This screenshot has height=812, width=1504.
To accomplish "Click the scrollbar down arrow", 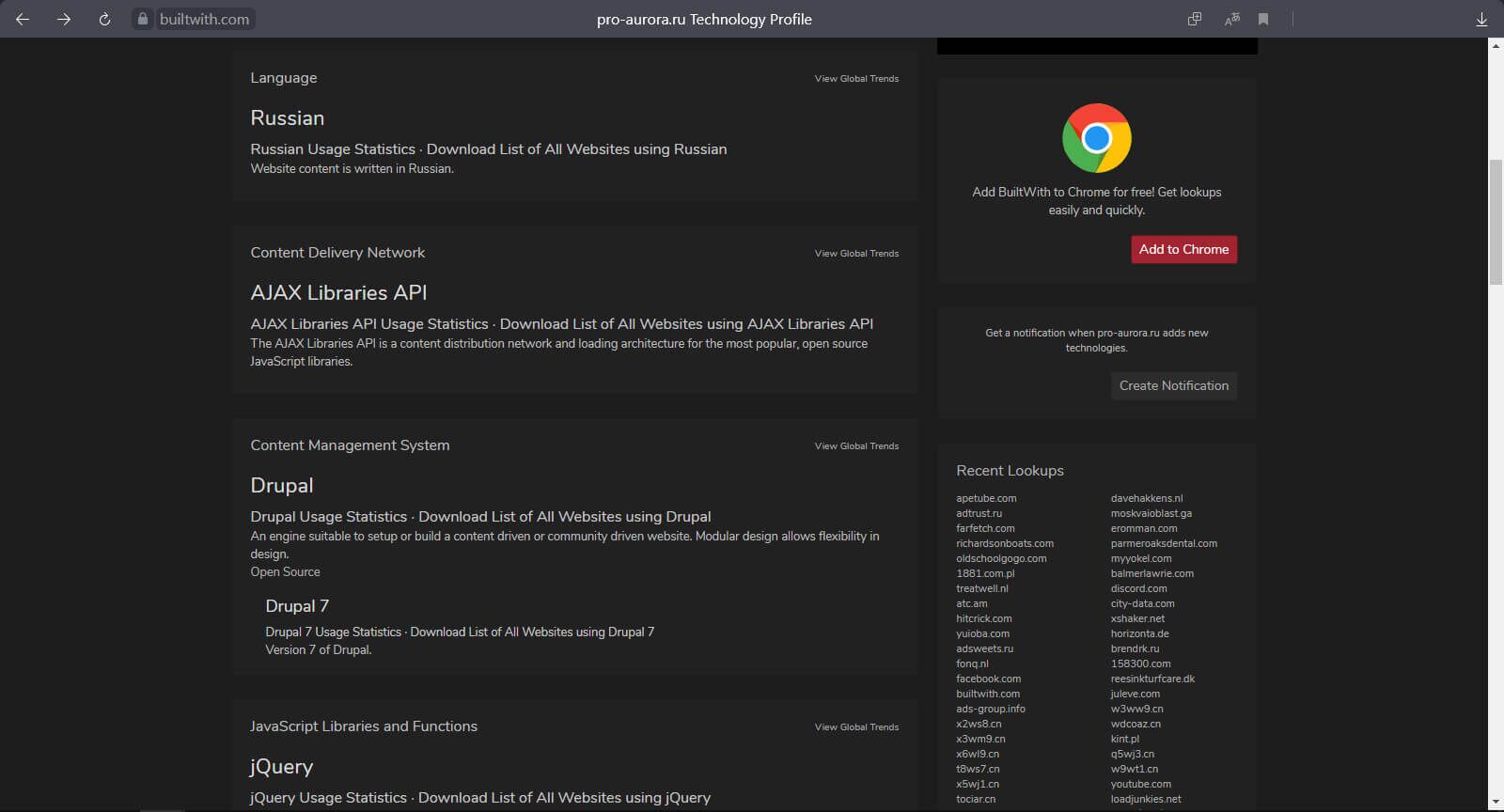I will click(x=1496, y=804).
